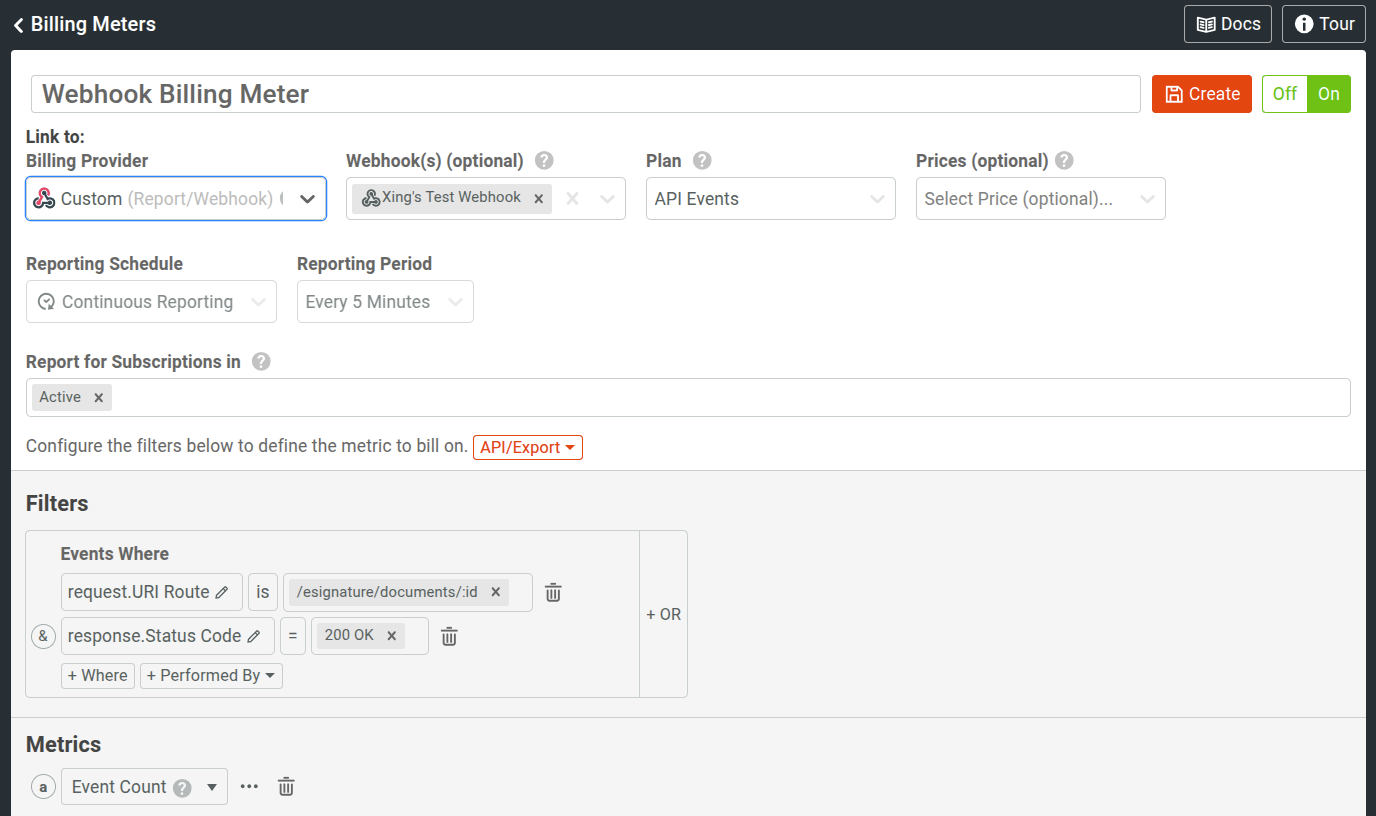The height and width of the screenshot is (816, 1376).
Task: Turn the billing meter Off
Action: (1284, 93)
